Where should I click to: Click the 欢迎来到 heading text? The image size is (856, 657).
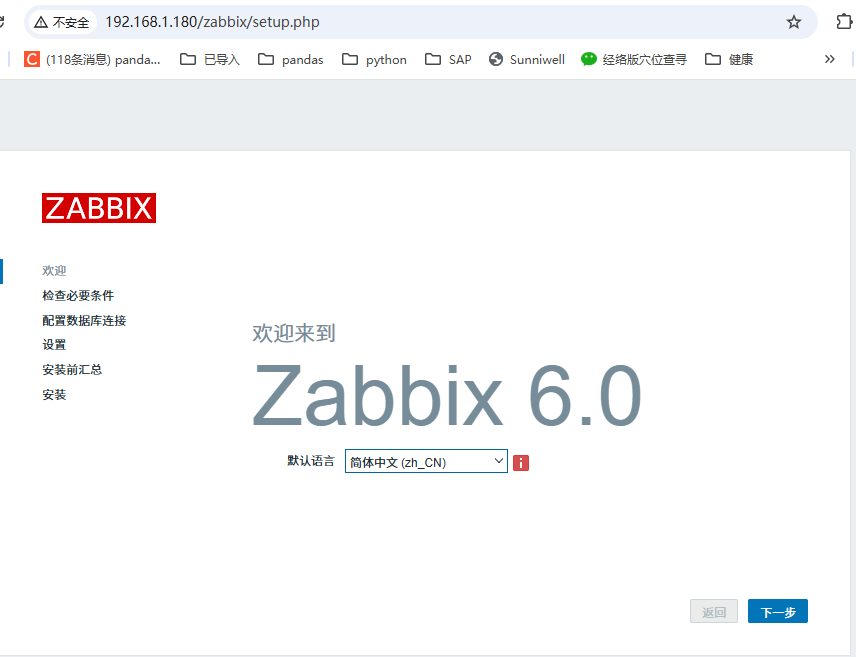coord(294,333)
